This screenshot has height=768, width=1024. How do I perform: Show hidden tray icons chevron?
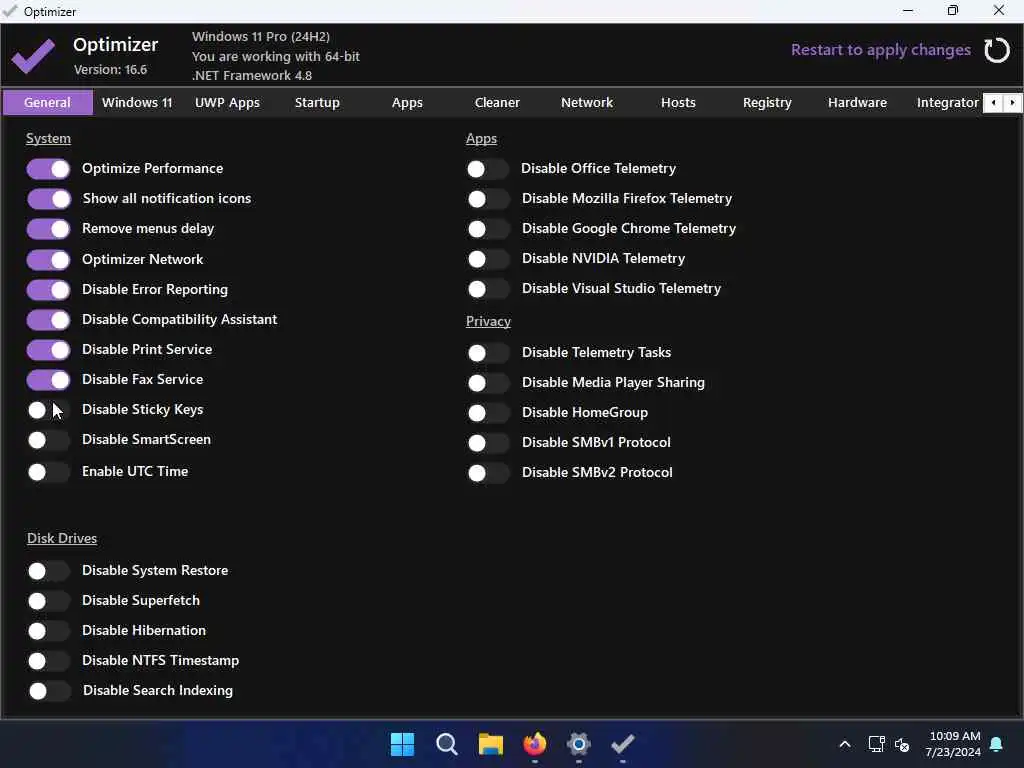(844, 744)
